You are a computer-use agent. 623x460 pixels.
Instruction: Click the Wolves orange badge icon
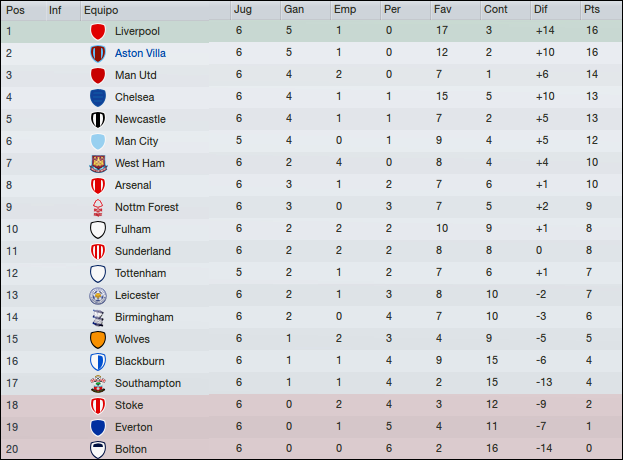coord(98,339)
